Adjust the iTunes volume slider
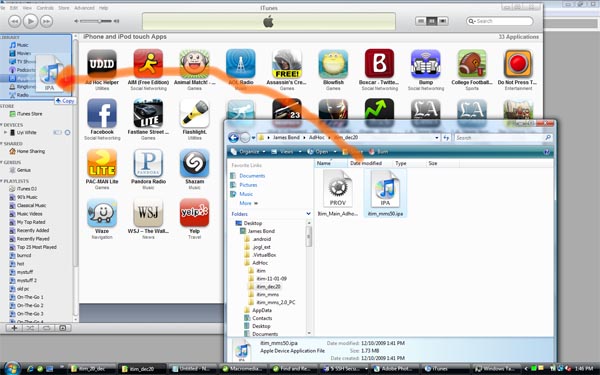Image resolution: width=600 pixels, height=375 pixels. (97, 21)
